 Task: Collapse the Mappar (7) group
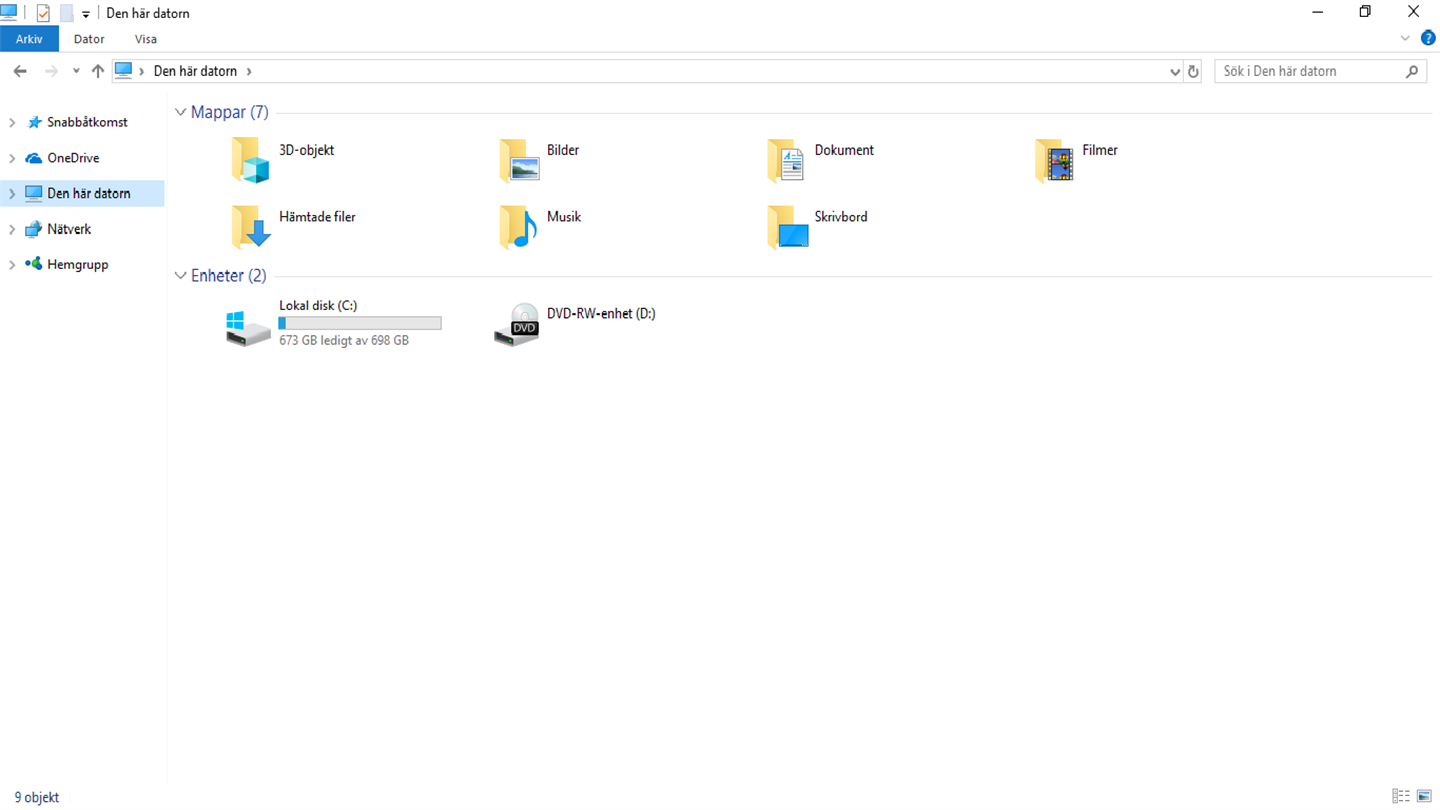pos(180,112)
